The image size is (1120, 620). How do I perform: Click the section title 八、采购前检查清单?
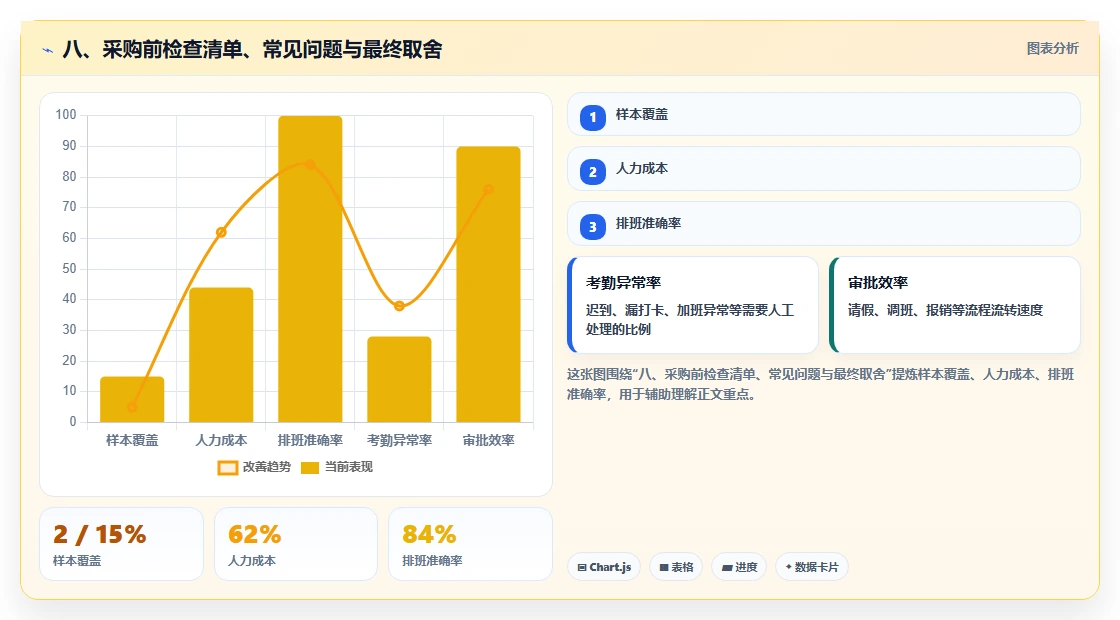click(x=252, y=49)
